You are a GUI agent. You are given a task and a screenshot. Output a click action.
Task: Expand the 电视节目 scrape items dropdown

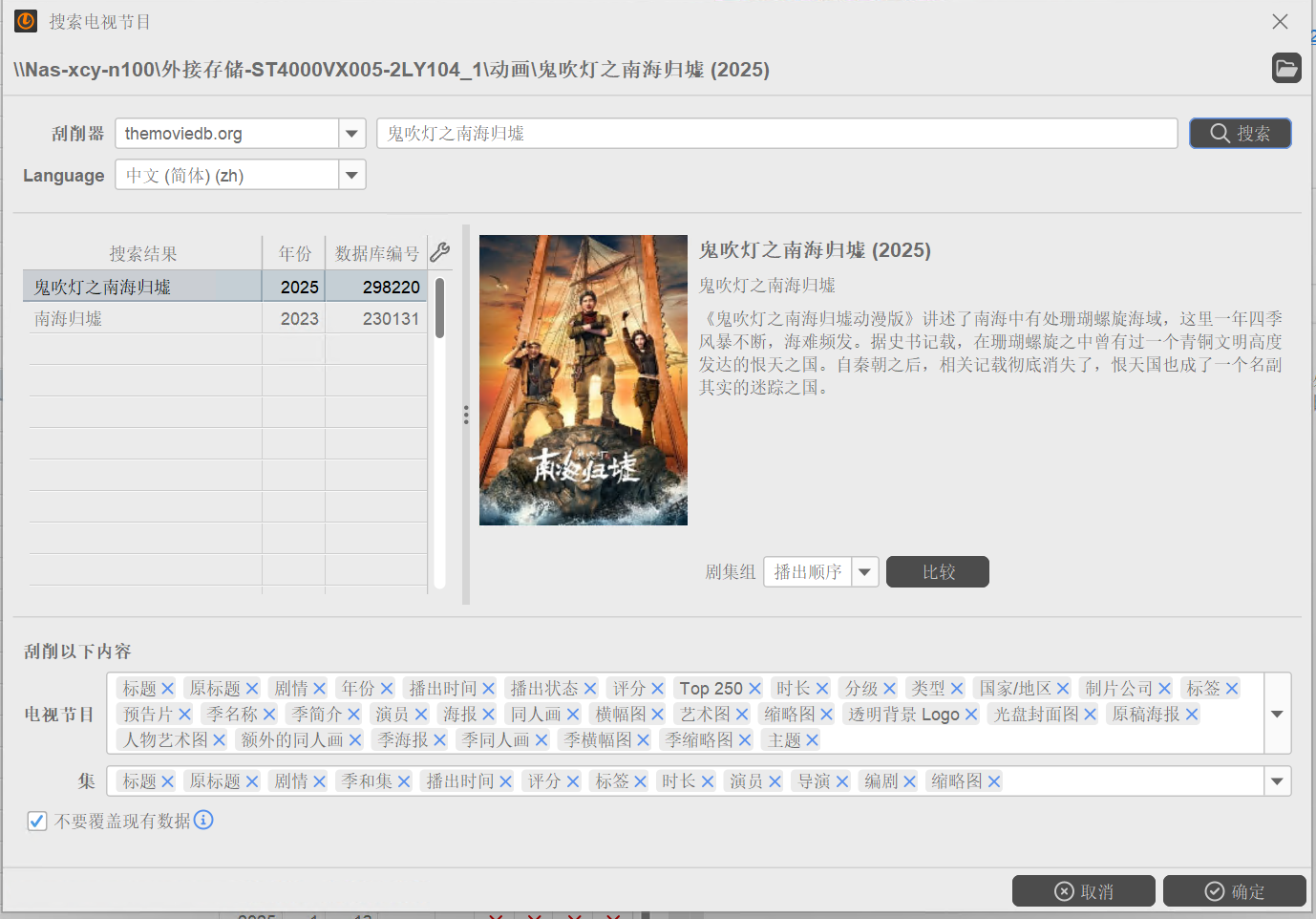1277,714
